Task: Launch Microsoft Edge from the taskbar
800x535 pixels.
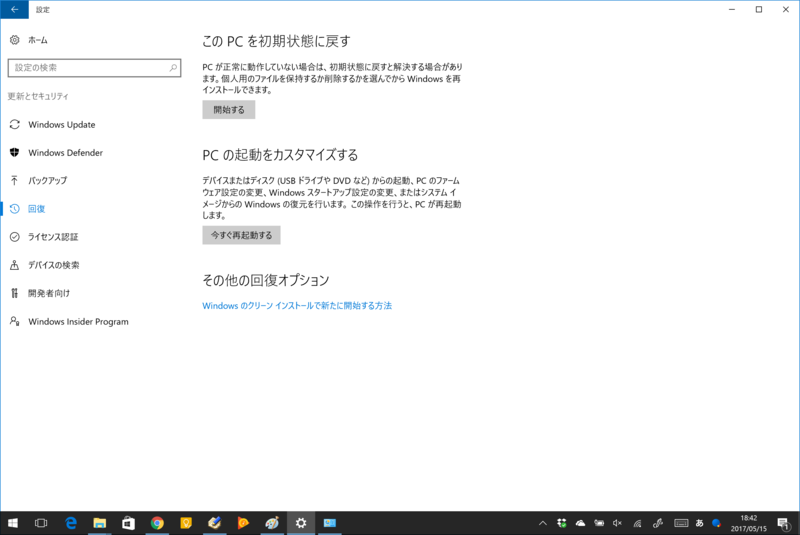Action: [70, 523]
